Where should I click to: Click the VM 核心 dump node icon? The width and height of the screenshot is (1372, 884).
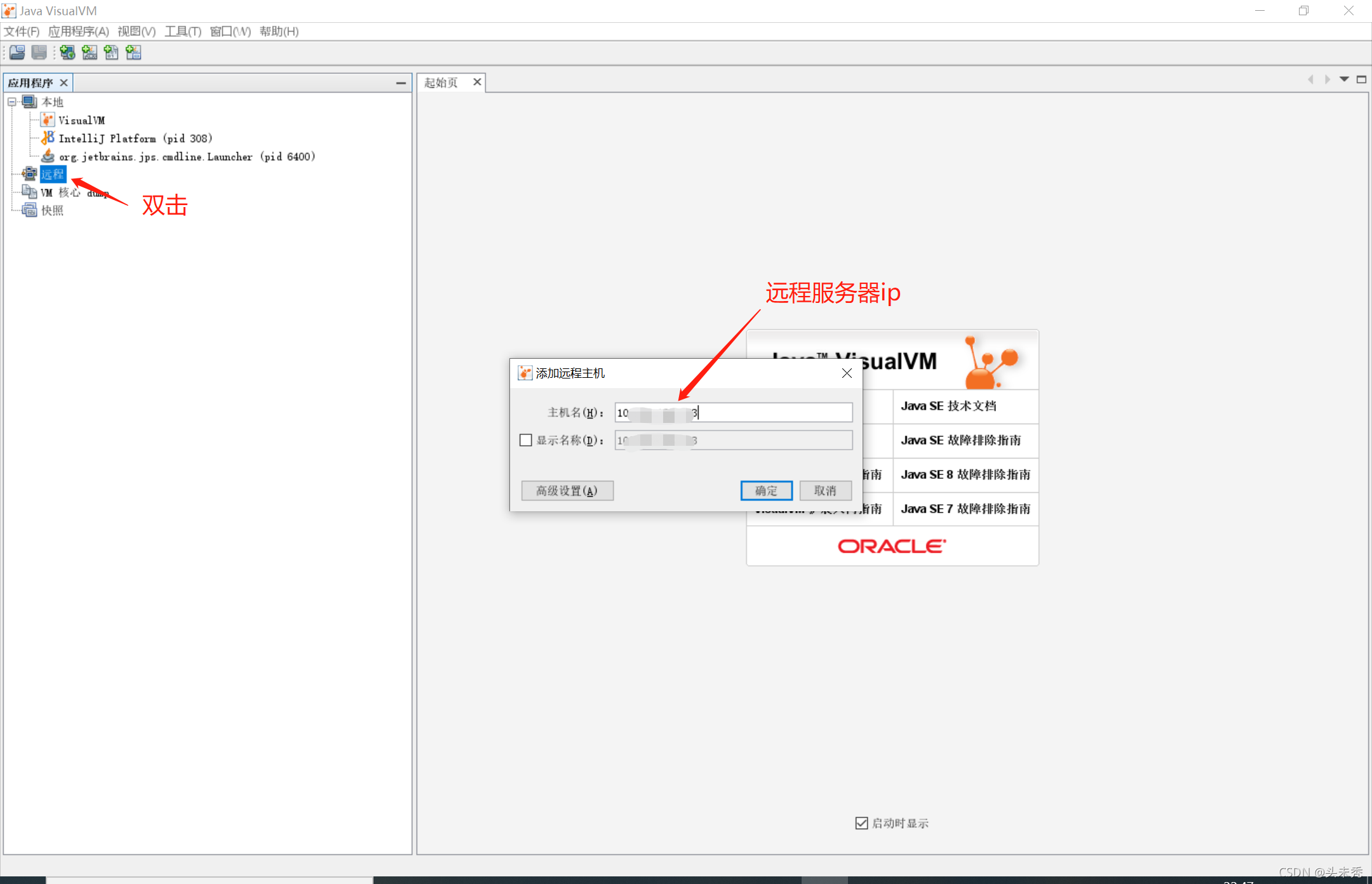[30, 192]
